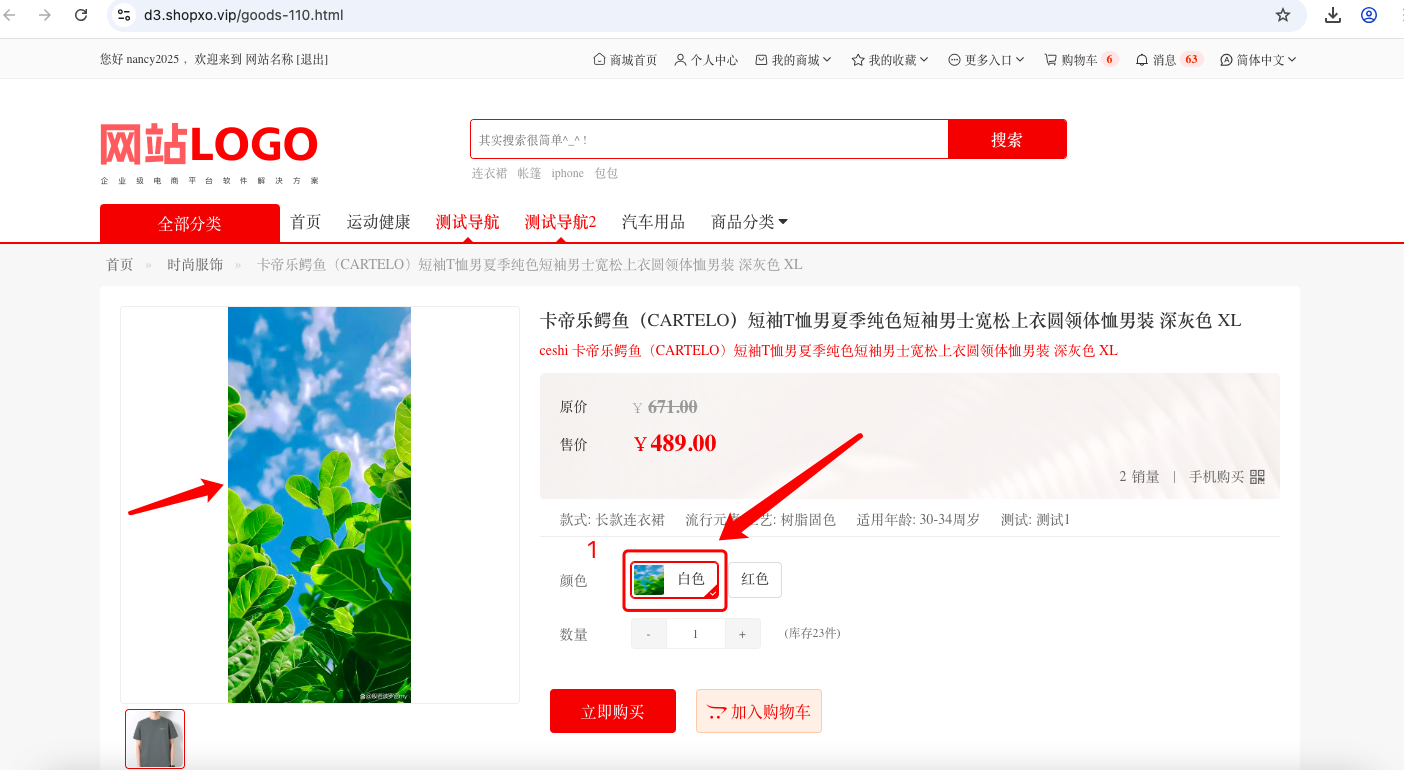Select the grey T-shirt thumbnail
Image resolution: width=1404 pixels, height=770 pixels.
pos(155,739)
